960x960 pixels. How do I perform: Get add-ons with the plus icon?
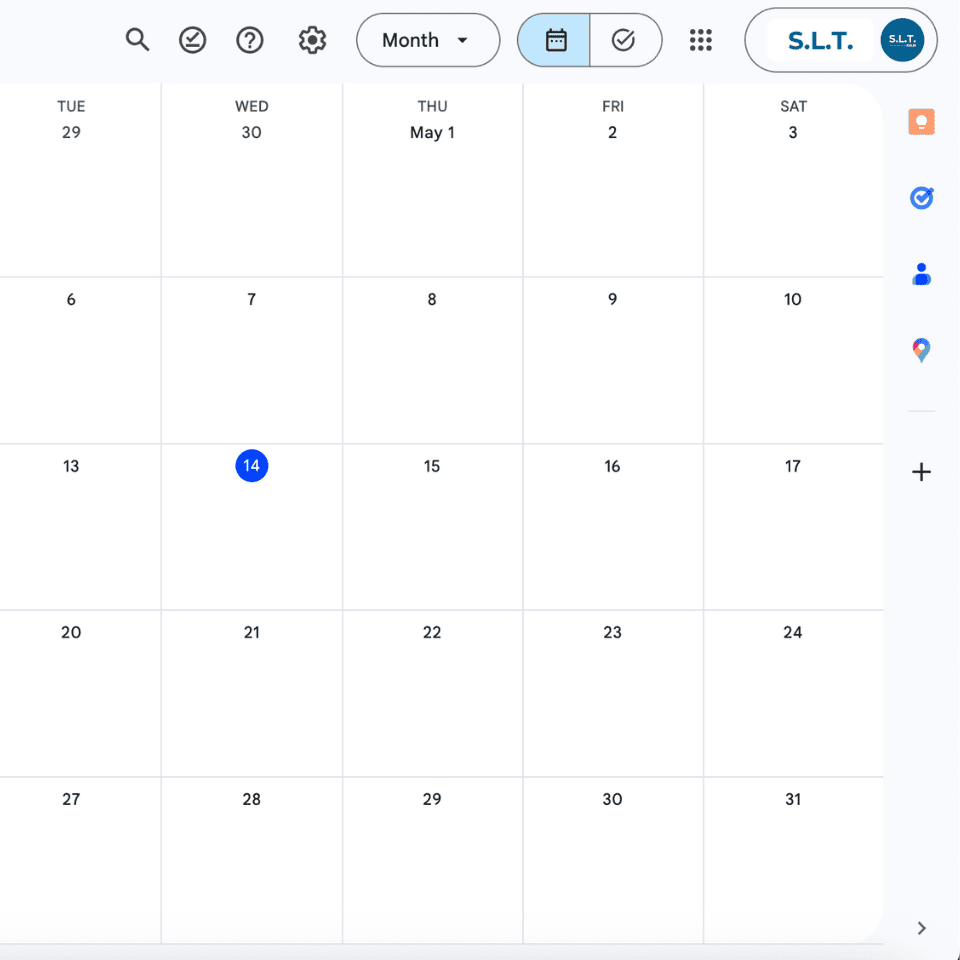pyautogui.click(x=921, y=472)
